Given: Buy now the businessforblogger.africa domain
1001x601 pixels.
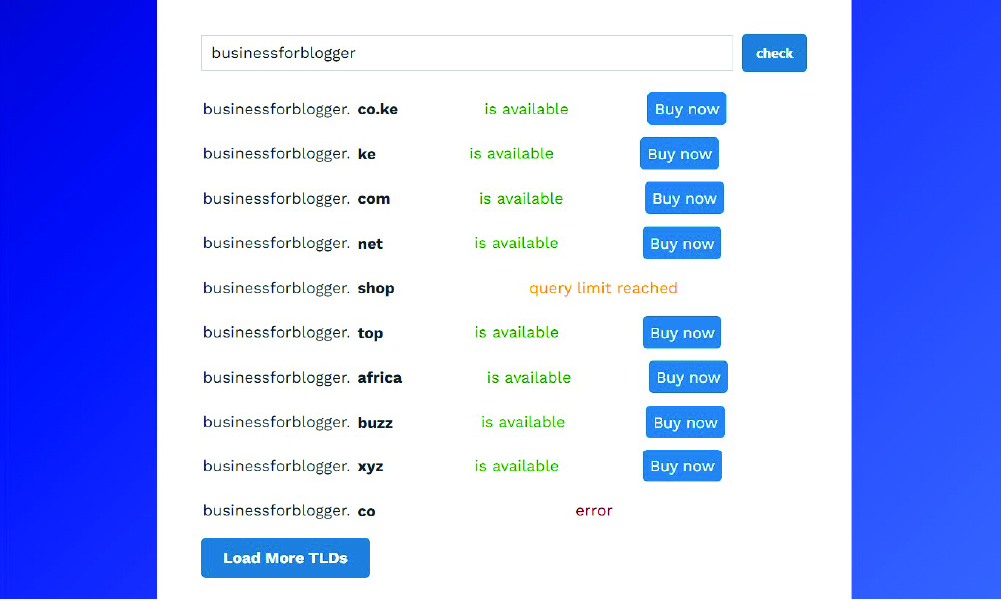Looking at the screenshot, I should pos(687,377).
